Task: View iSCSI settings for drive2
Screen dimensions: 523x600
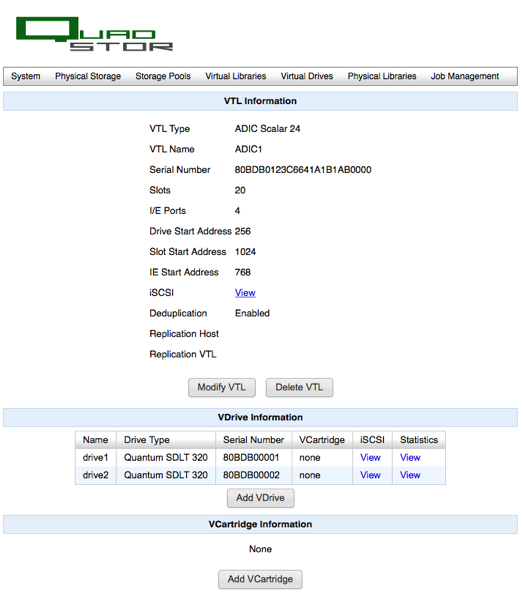Action: coord(370,475)
